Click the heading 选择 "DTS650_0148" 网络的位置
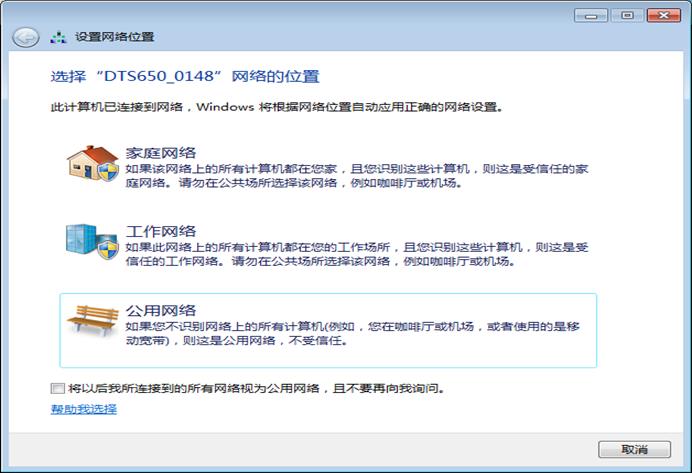The width and height of the screenshot is (692, 473). (x=185, y=76)
